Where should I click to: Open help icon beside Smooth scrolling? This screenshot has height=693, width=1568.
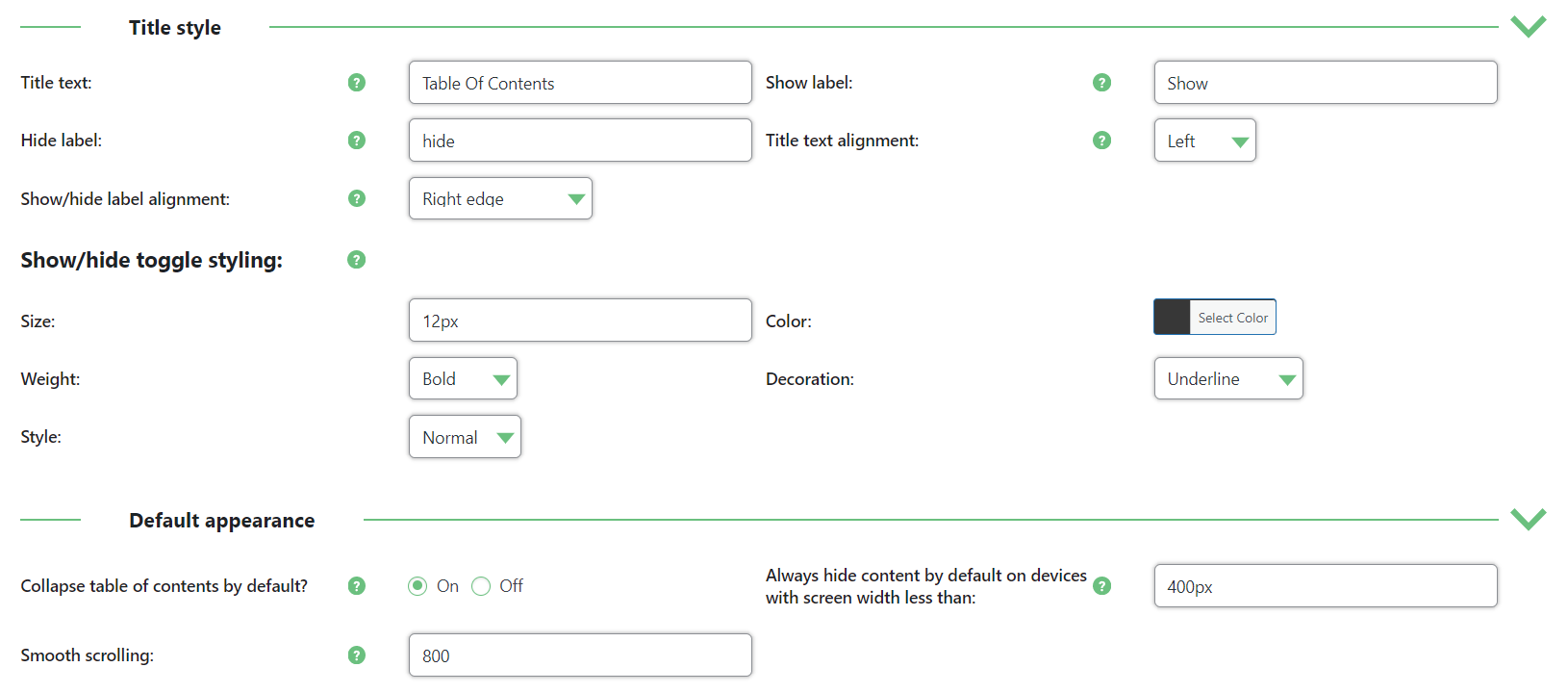coord(357,655)
